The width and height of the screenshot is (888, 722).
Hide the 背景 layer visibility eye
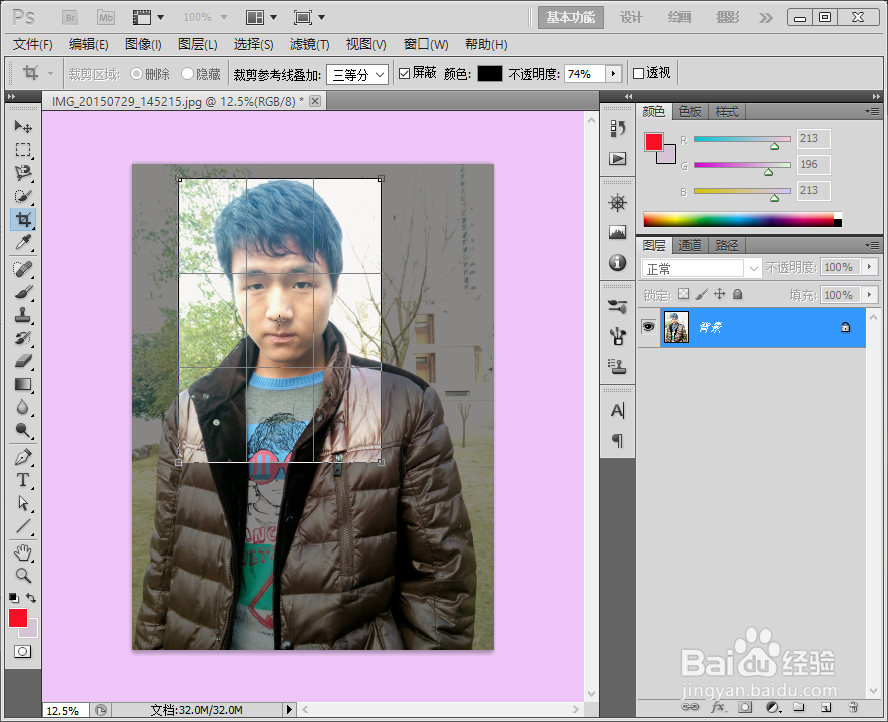pos(648,327)
